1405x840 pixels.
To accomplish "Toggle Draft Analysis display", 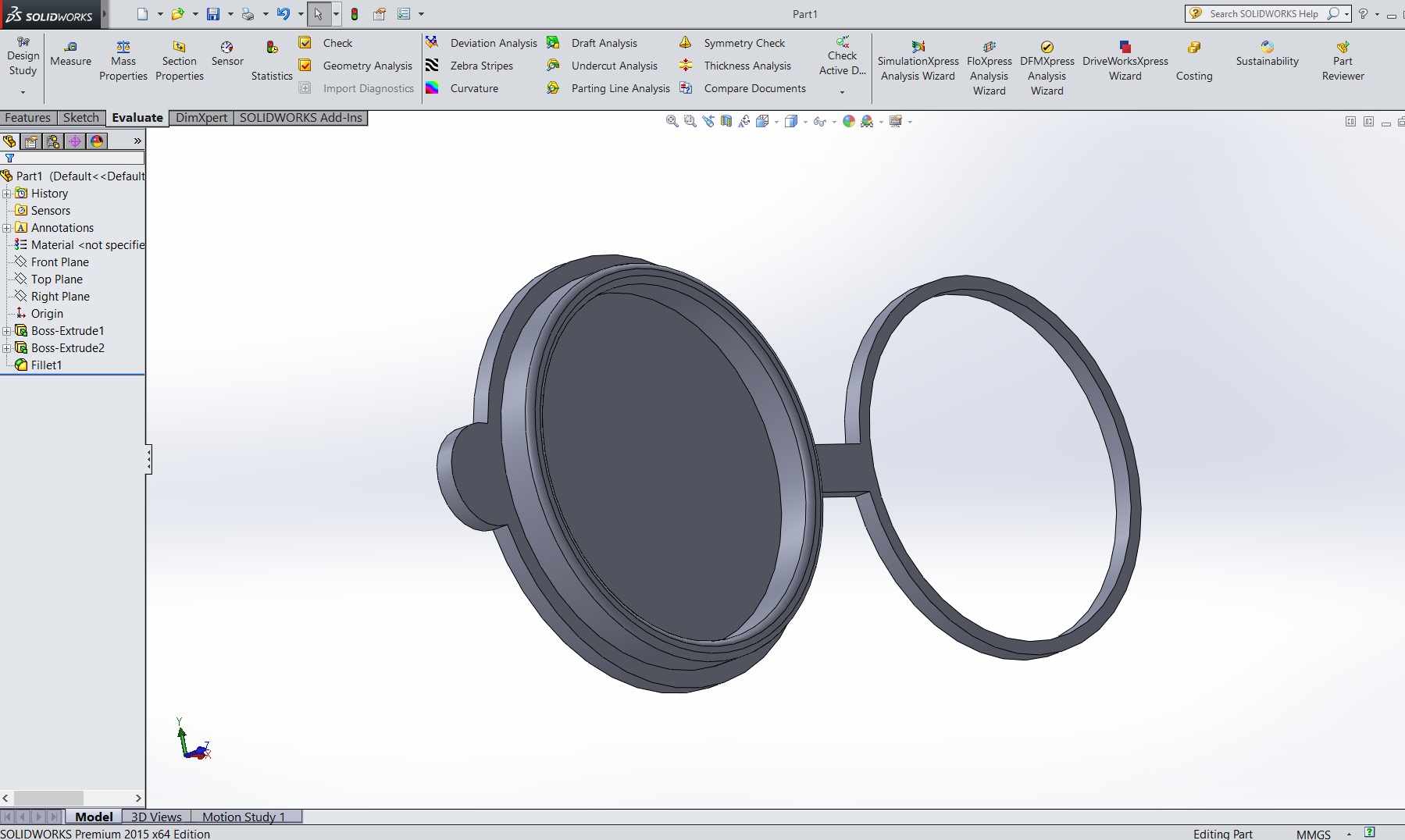I will pos(603,43).
